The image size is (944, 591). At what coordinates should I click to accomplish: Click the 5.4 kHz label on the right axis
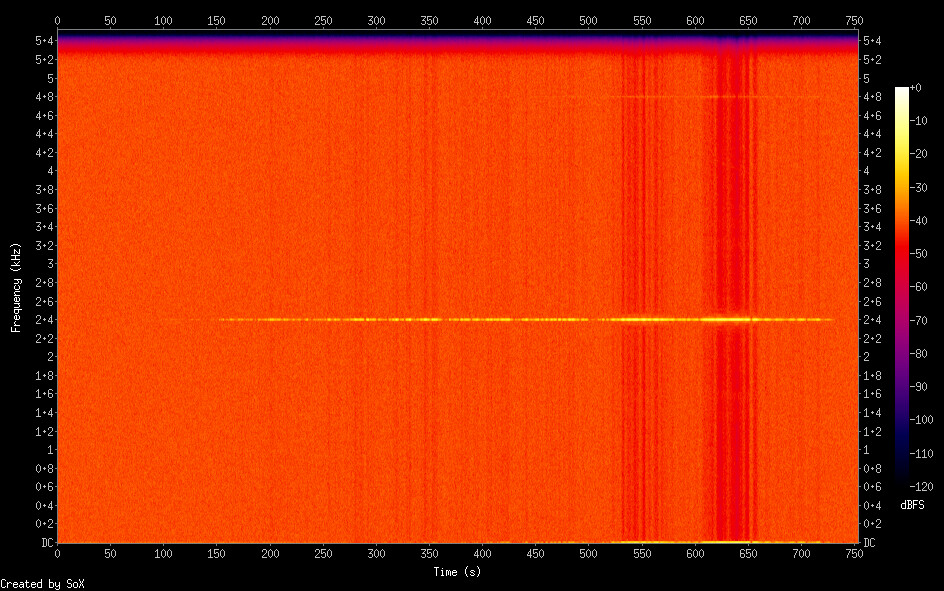coord(870,41)
